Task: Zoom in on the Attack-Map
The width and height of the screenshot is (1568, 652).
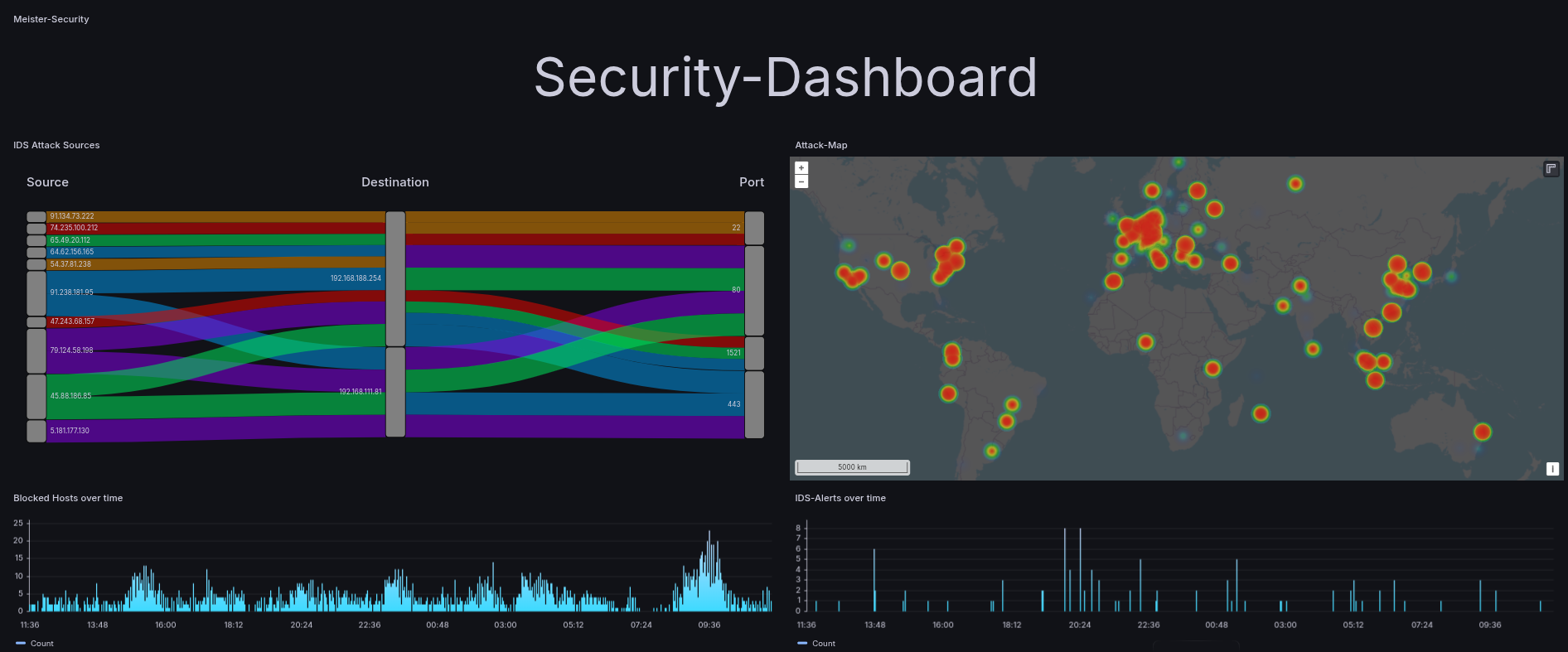Action: tap(801, 168)
